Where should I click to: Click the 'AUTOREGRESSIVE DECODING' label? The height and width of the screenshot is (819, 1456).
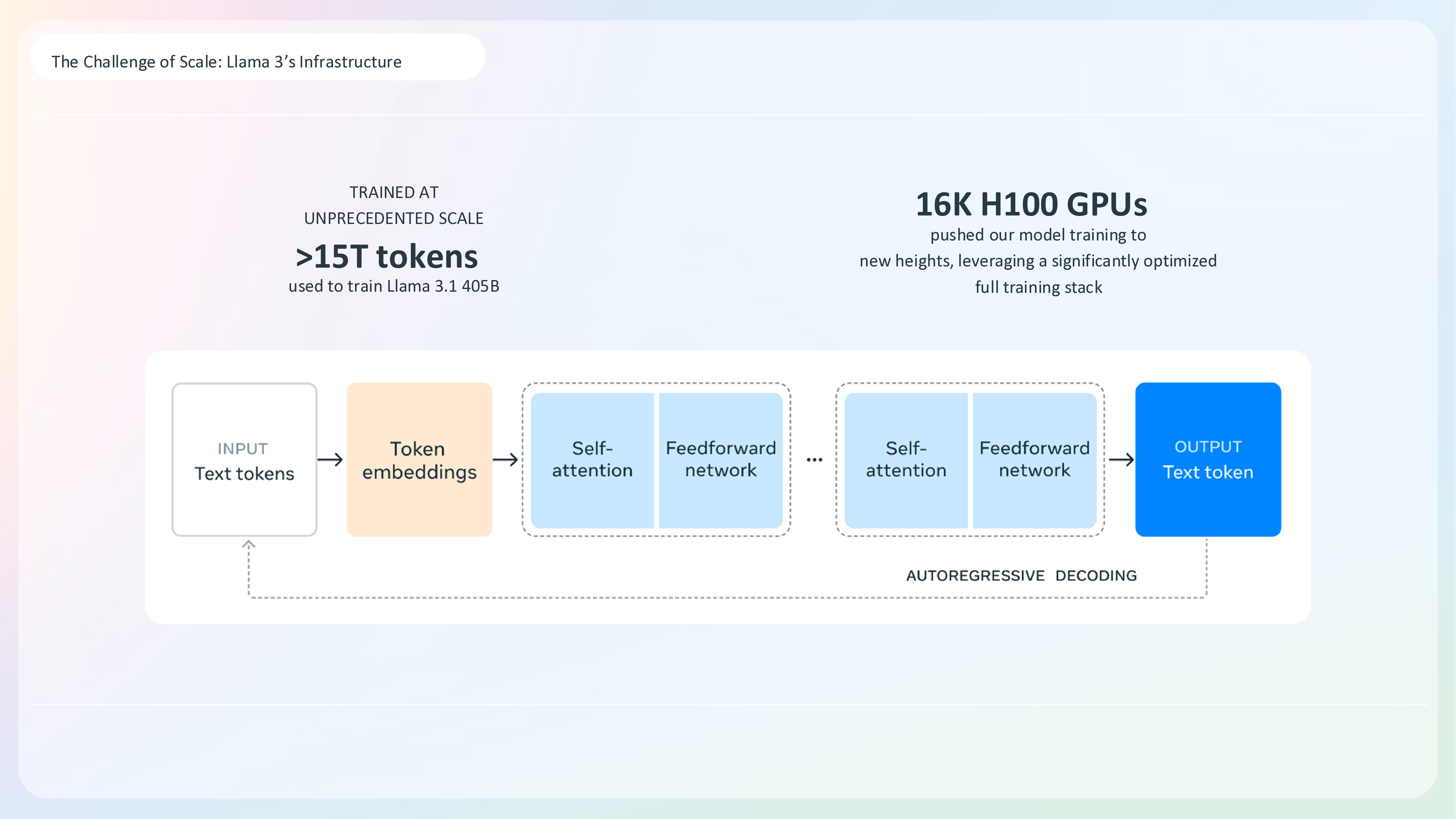[x=1021, y=575]
